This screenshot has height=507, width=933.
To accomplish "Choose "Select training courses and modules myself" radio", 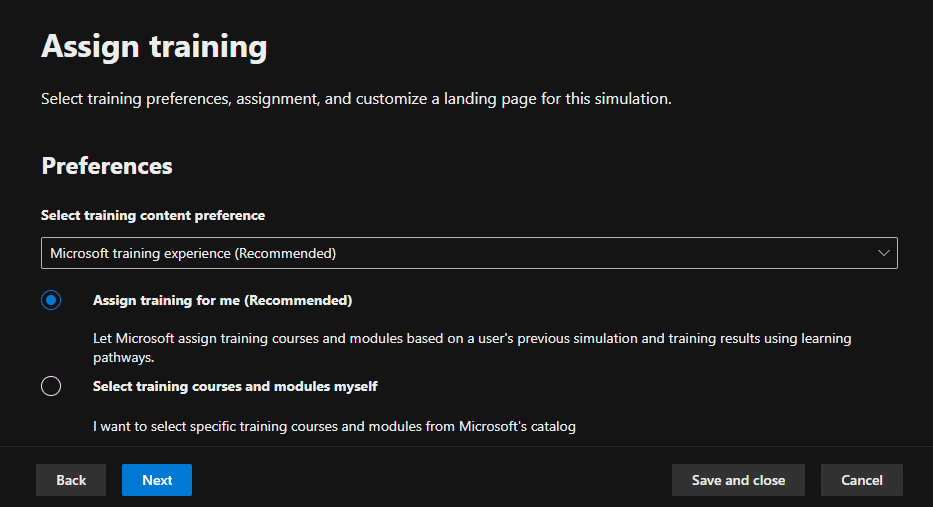I will point(51,386).
